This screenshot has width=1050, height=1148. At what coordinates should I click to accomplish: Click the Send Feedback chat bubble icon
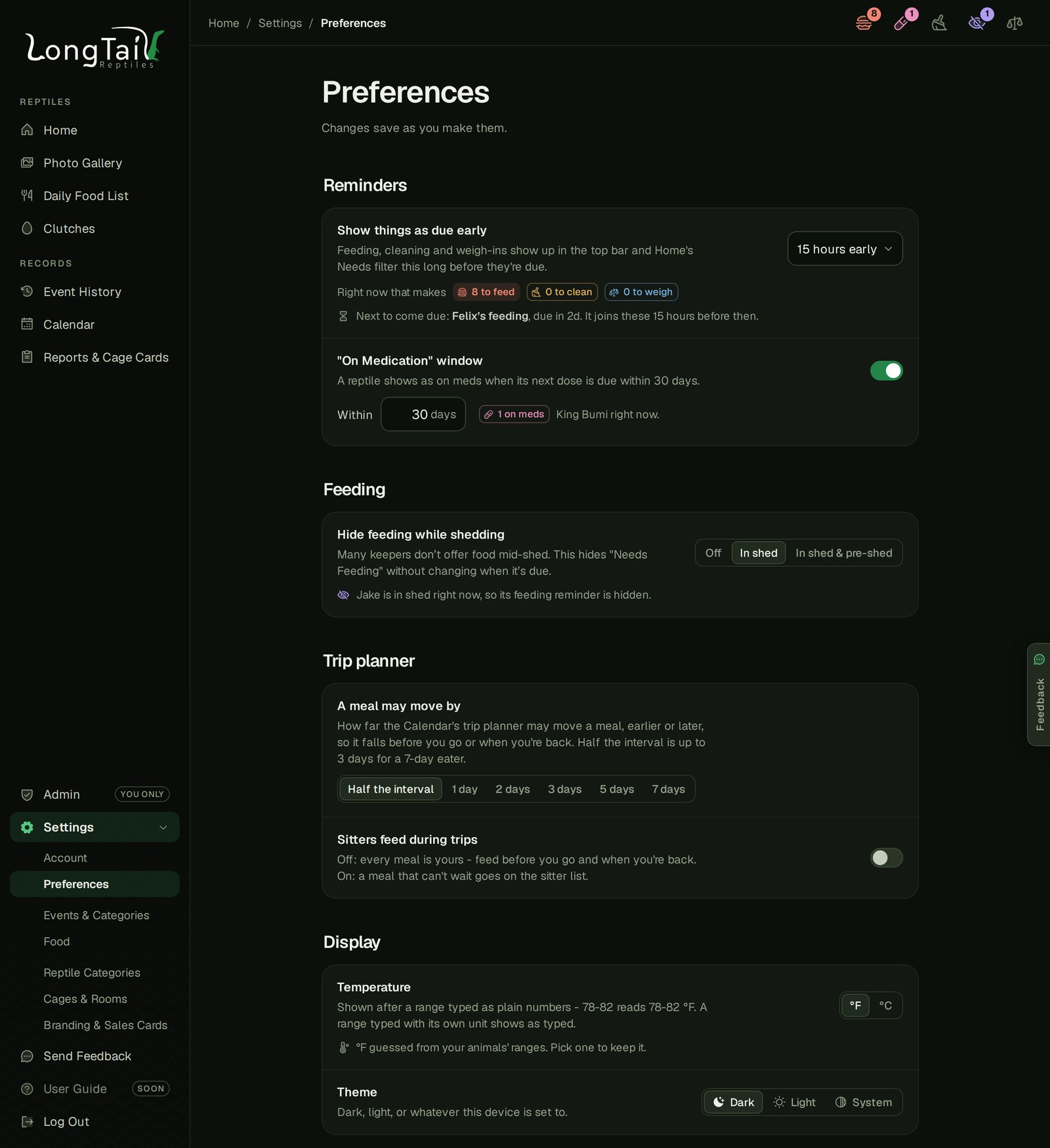(x=27, y=1056)
